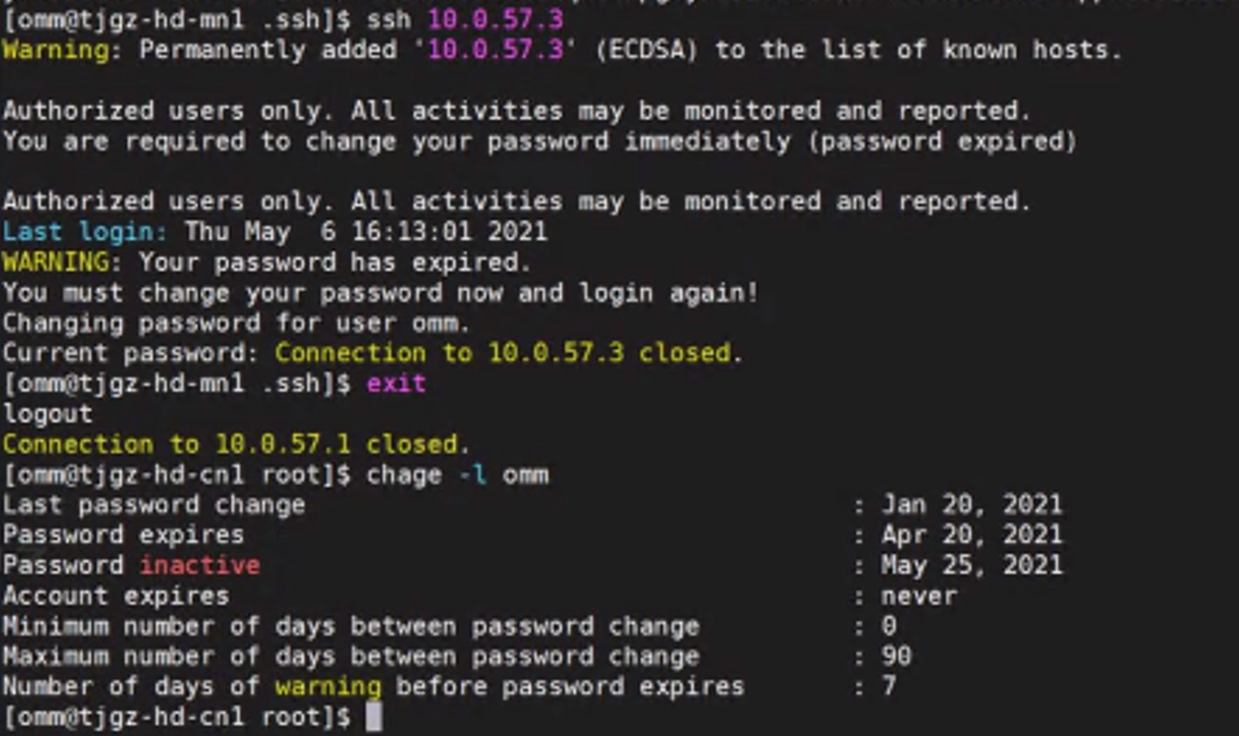Viewport: 1239px width, 736px height.
Task: Click the "logout" output line
Action: [x=47, y=414]
